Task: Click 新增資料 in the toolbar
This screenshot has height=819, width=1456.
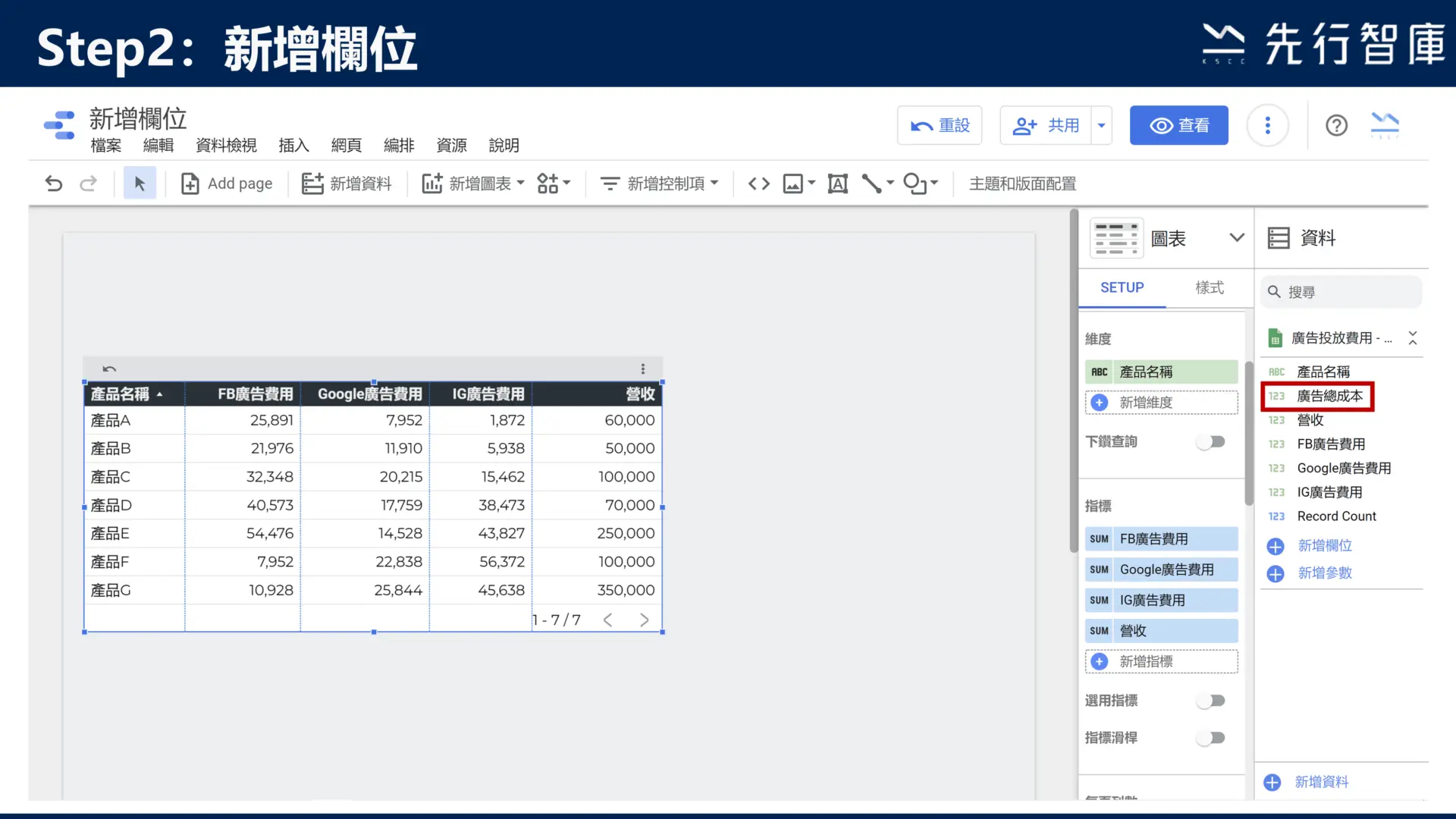Action: click(347, 184)
